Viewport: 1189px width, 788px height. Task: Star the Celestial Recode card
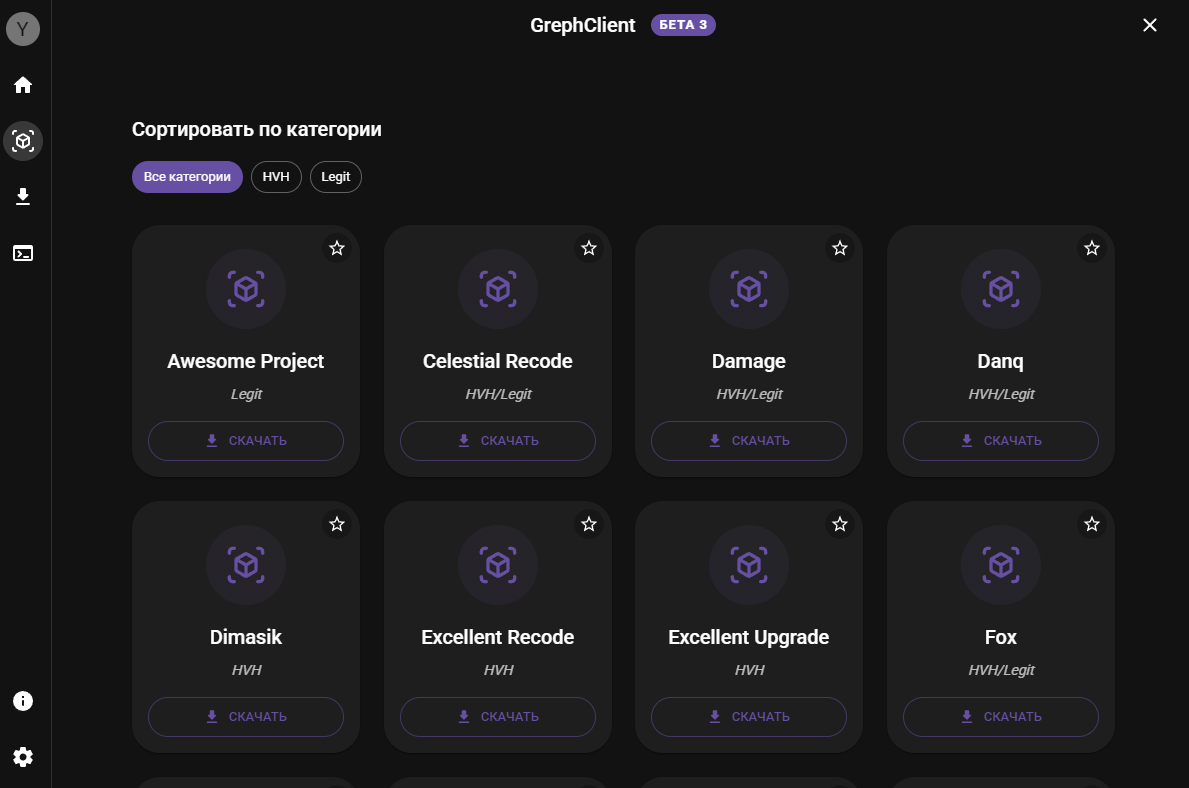(x=589, y=248)
